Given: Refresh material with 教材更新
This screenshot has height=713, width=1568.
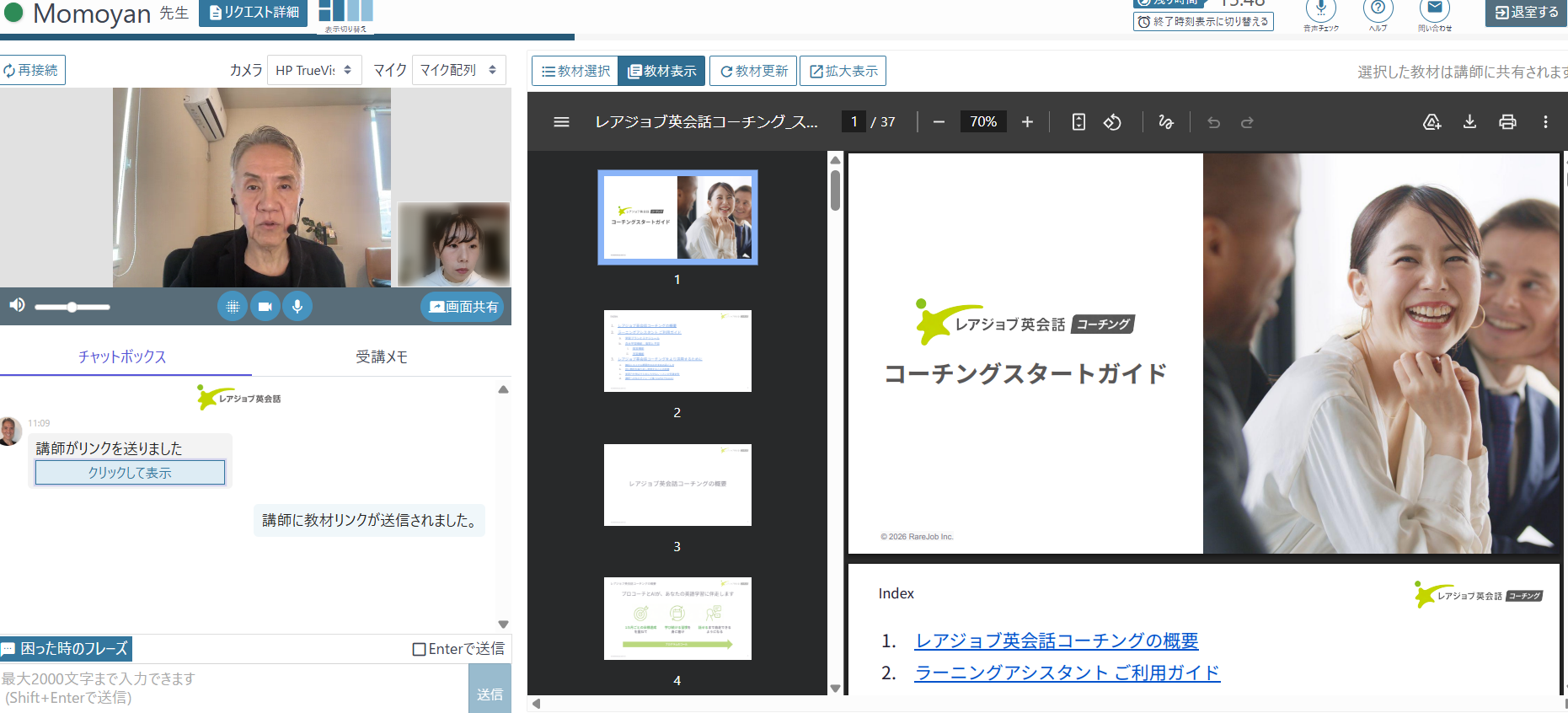Looking at the screenshot, I should tap(753, 71).
